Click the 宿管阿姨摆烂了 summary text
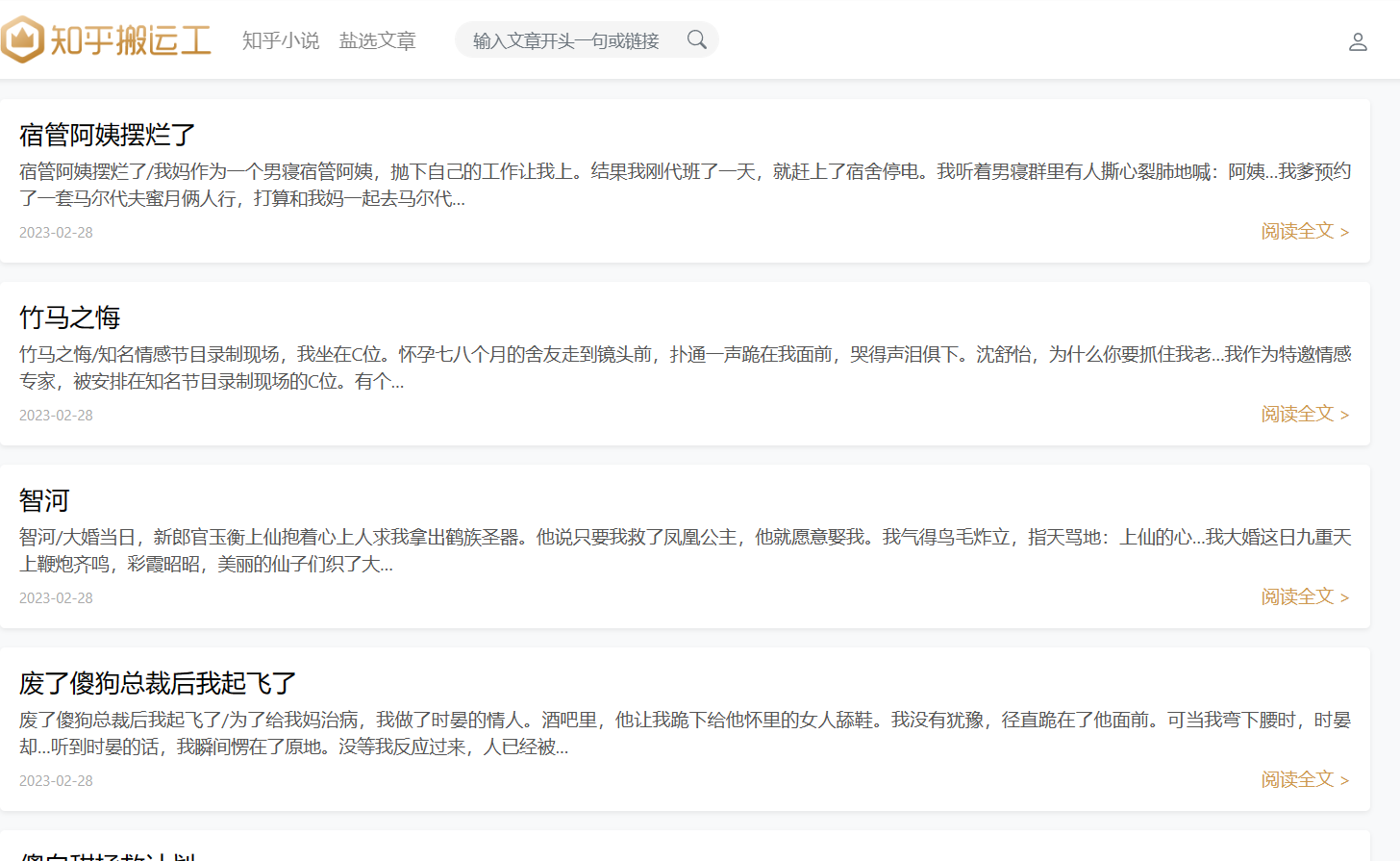 pos(685,185)
